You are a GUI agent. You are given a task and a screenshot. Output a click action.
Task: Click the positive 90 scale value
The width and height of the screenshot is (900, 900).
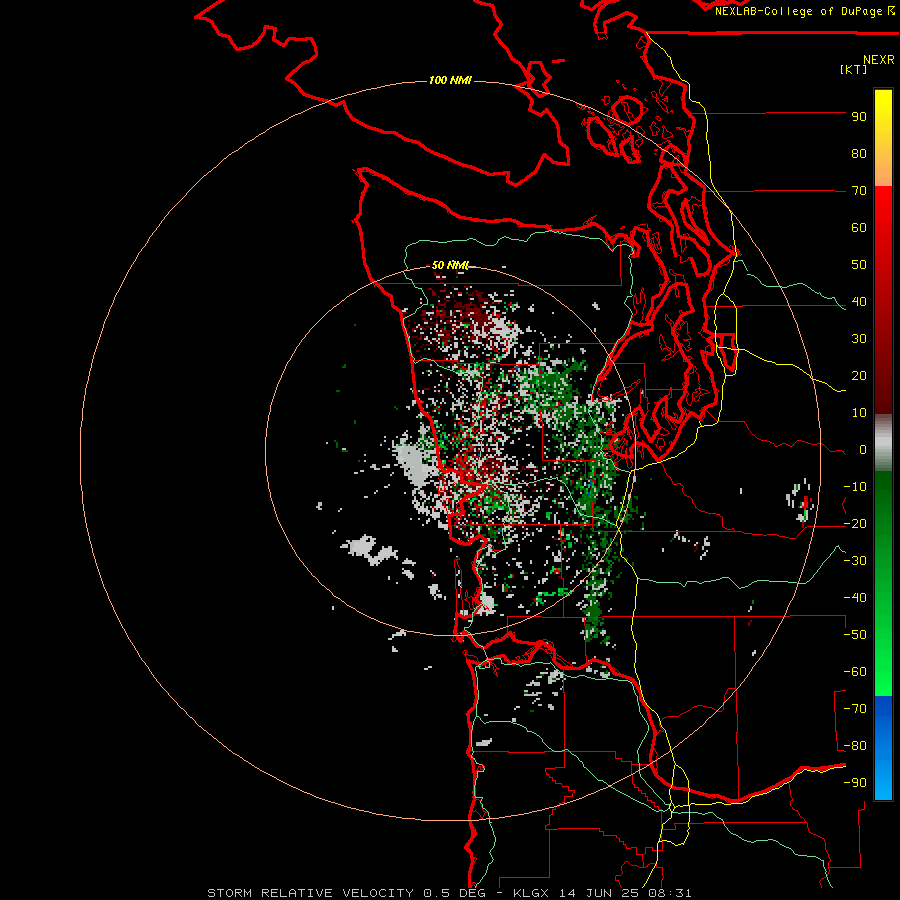point(859,117)
